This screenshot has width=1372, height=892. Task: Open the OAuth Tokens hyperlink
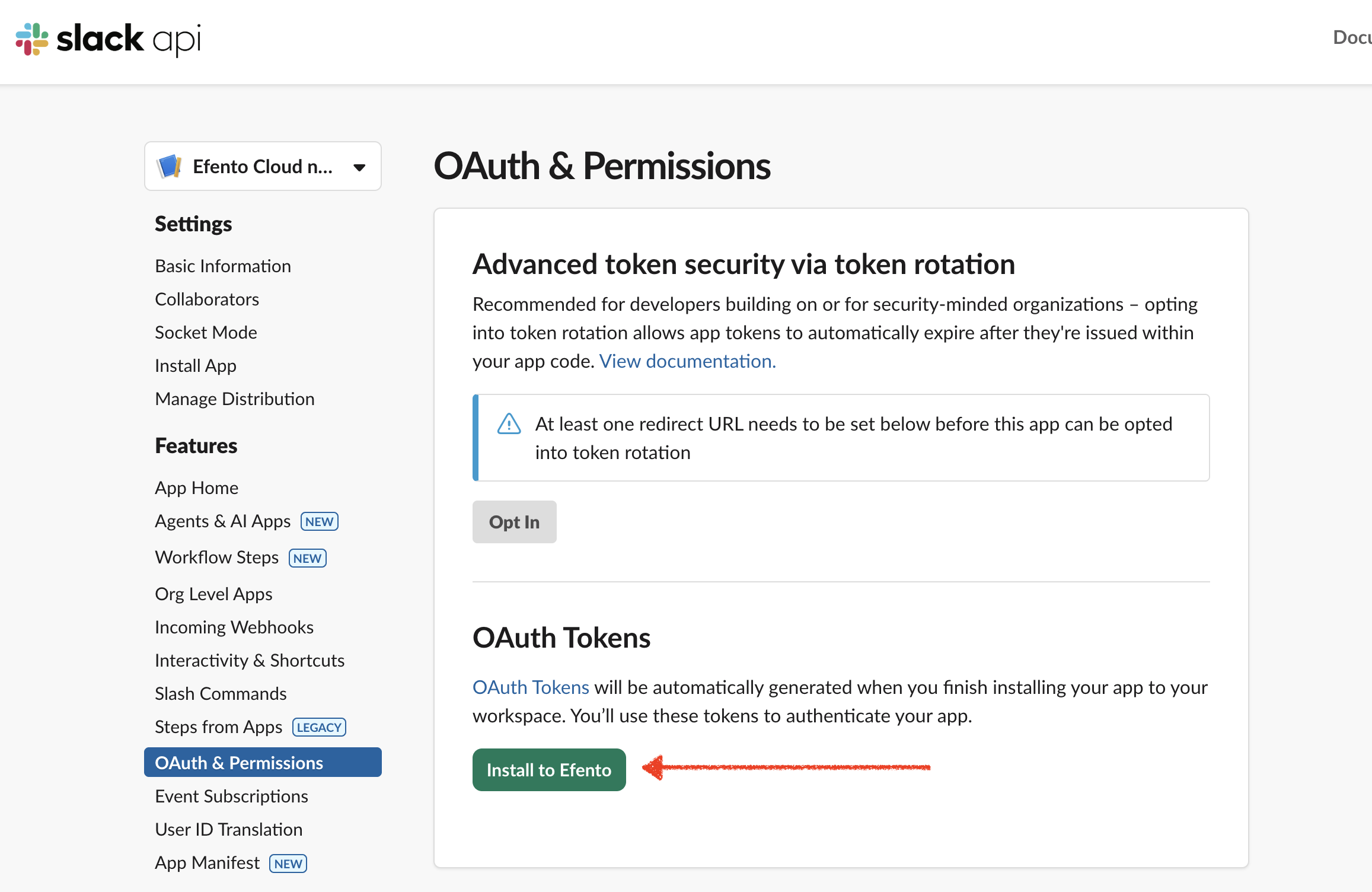[x=531, y=687]
